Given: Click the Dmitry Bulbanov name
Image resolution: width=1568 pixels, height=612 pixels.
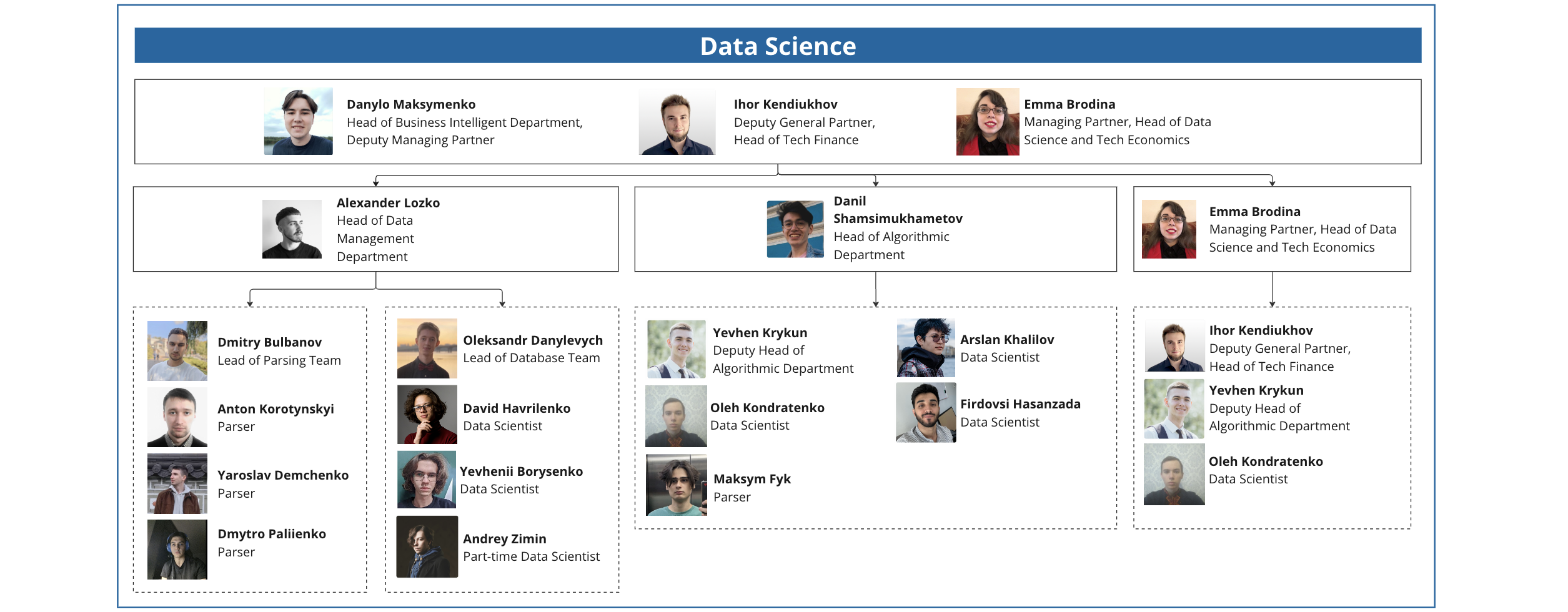Looking at the screenshot, I should (x=269, y=342).
